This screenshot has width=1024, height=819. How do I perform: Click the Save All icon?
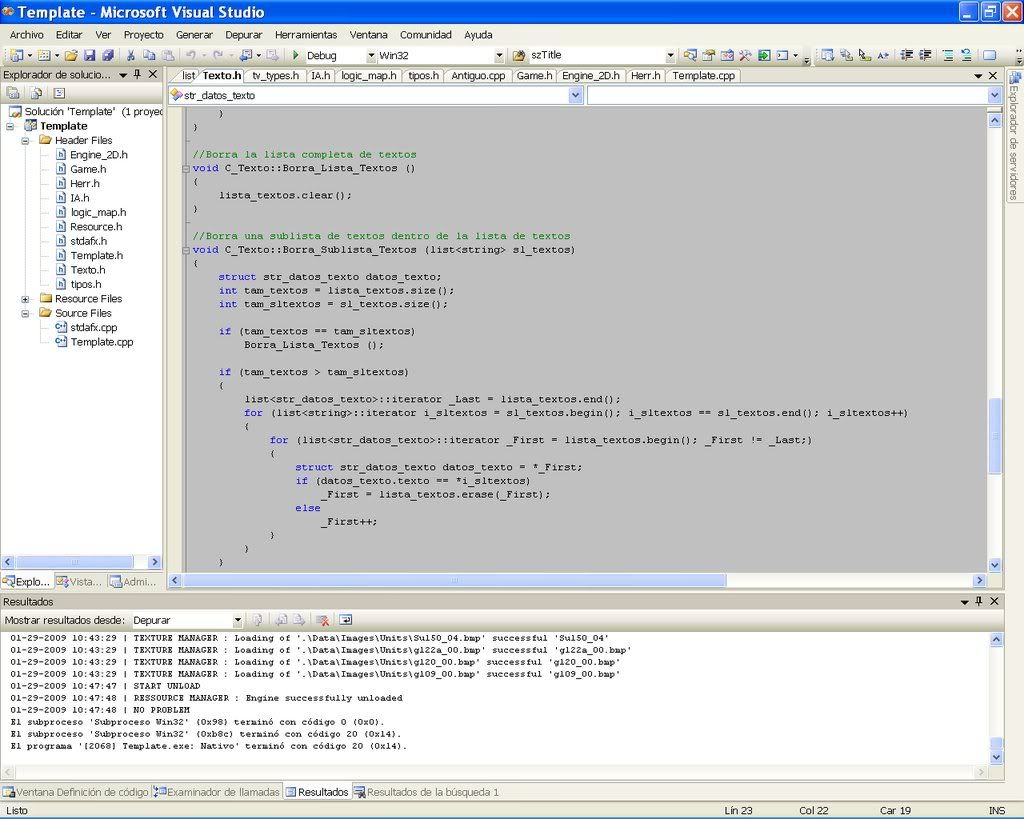[x=108, y=56]
